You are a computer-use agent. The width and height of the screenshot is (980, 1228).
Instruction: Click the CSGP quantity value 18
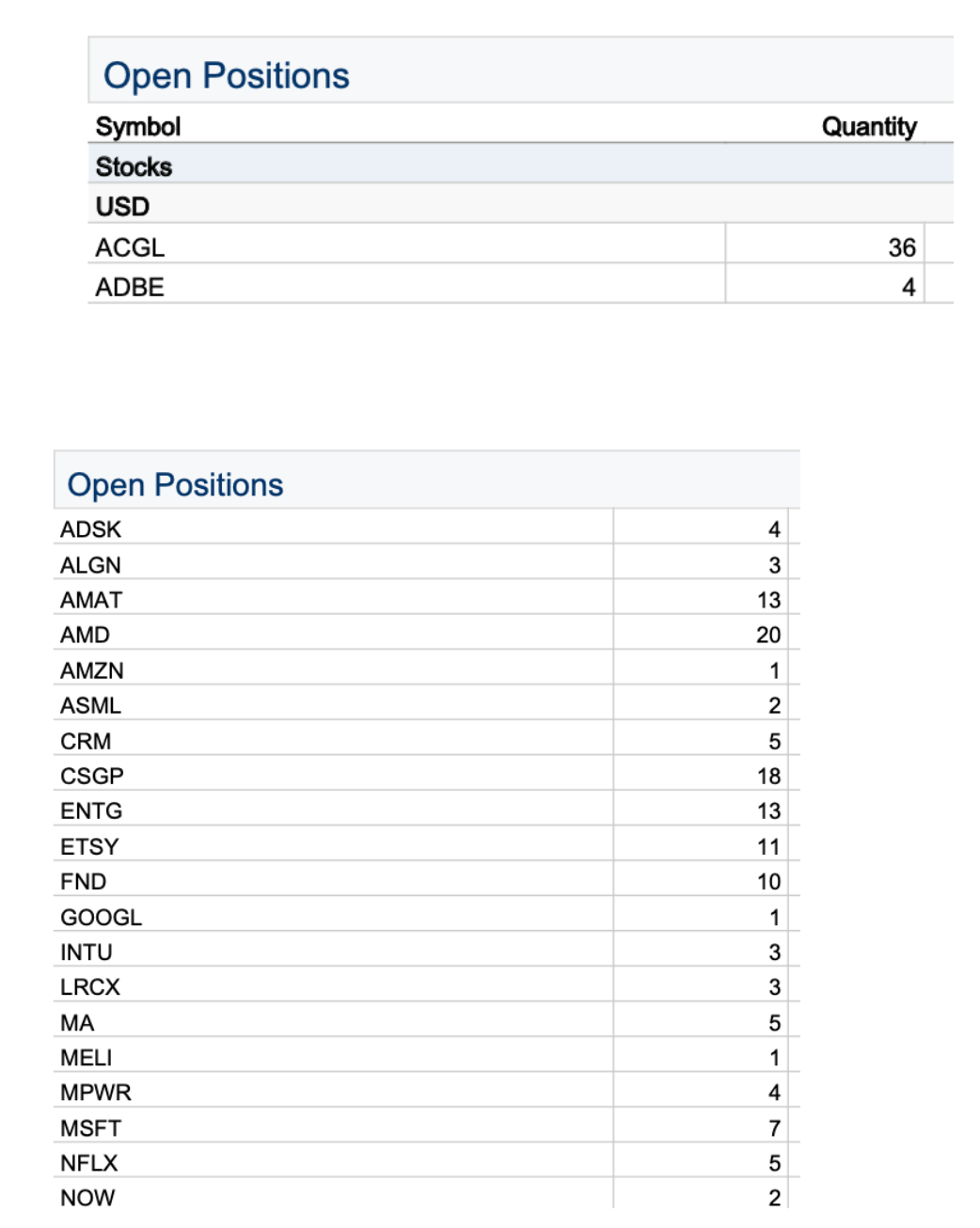(768, 777)
